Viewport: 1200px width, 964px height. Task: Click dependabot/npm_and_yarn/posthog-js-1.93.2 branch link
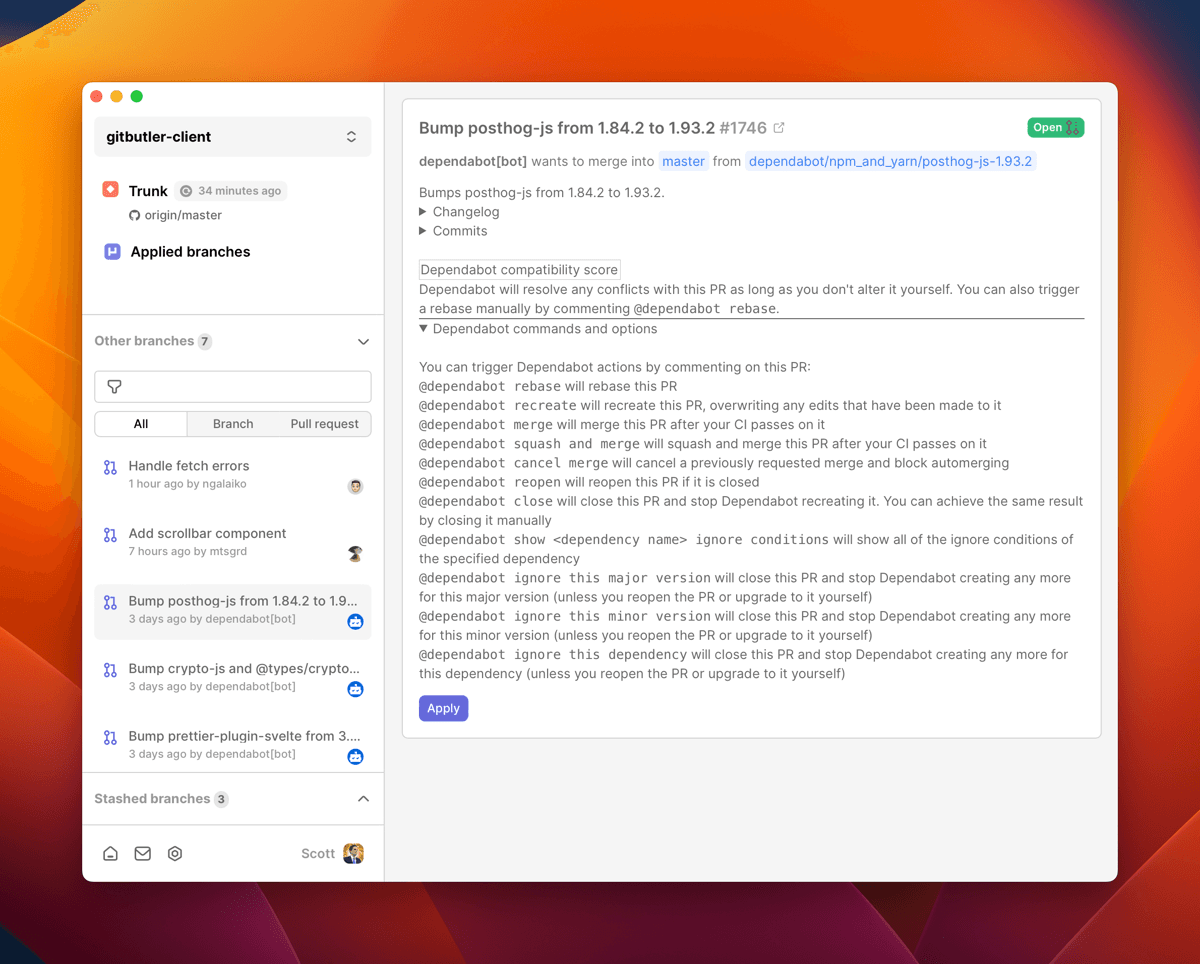point(890,161)
